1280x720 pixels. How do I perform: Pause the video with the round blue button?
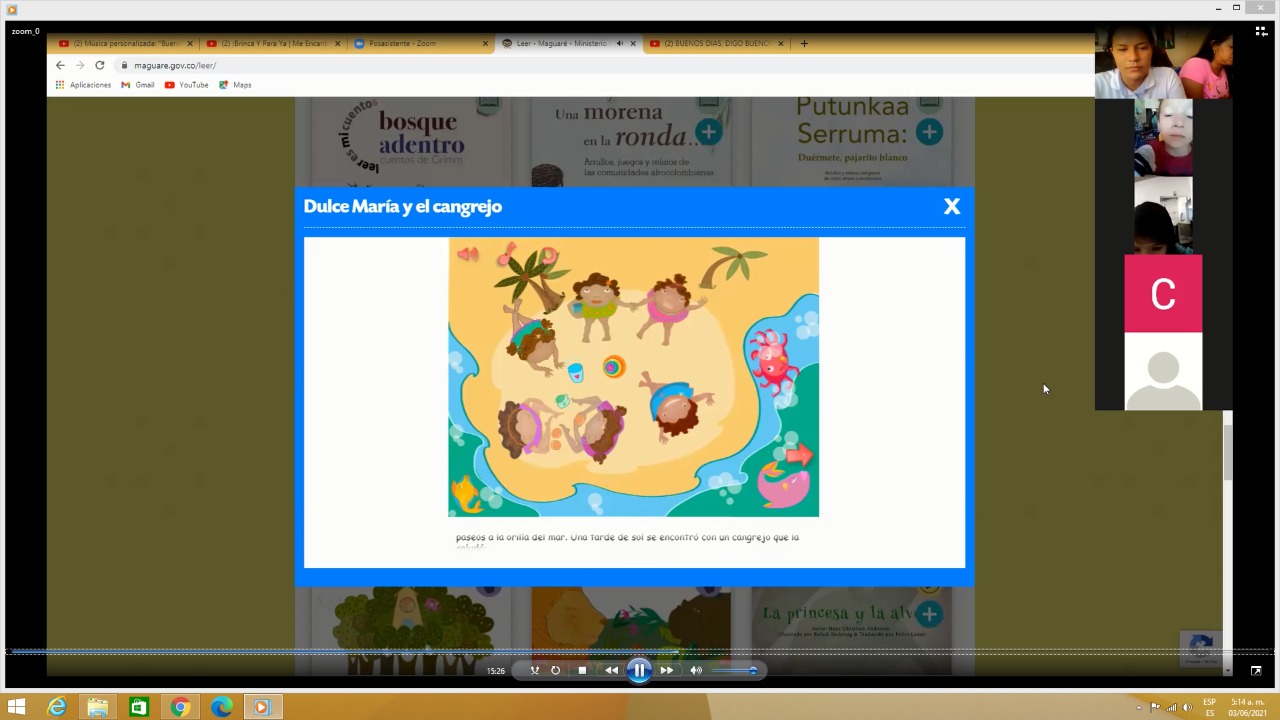[x=639, y=670]
